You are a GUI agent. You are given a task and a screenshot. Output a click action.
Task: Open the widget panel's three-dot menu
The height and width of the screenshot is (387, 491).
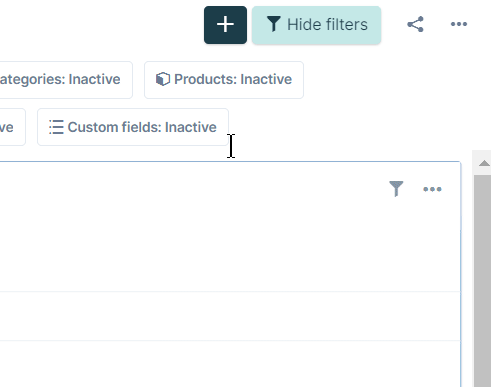click(432, 189)
